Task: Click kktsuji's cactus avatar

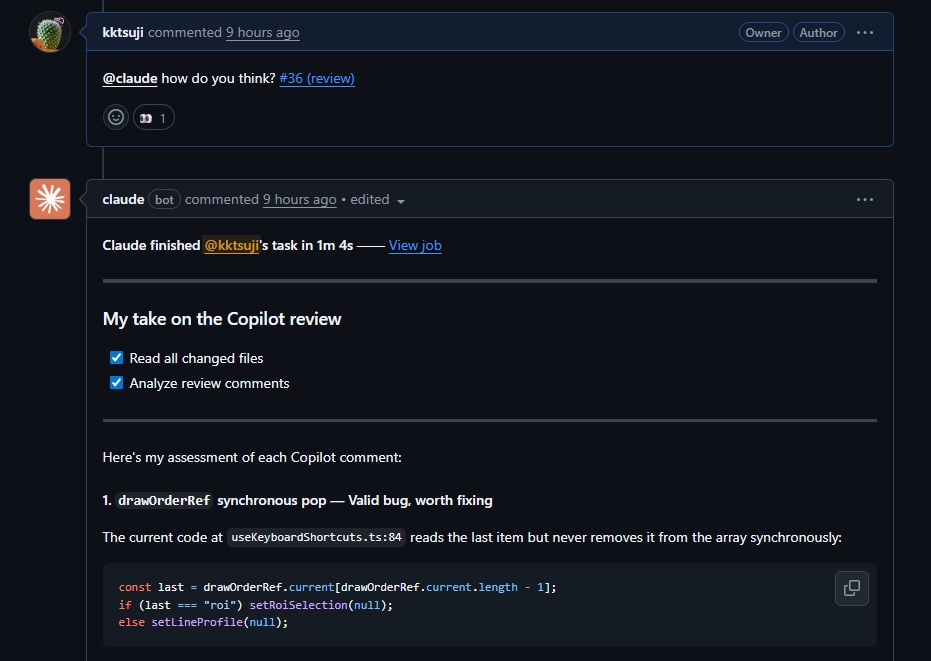Action: tap(49, 33)
